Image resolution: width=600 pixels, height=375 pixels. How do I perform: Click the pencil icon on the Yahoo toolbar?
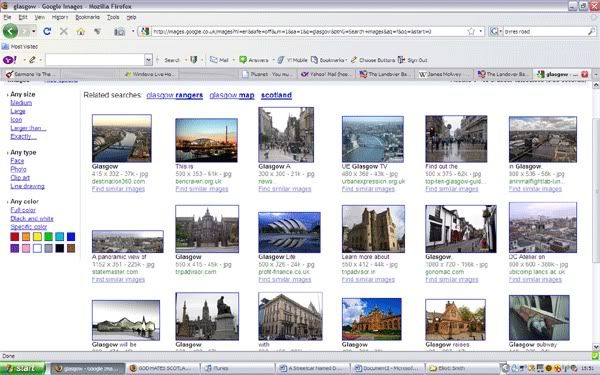33,60
